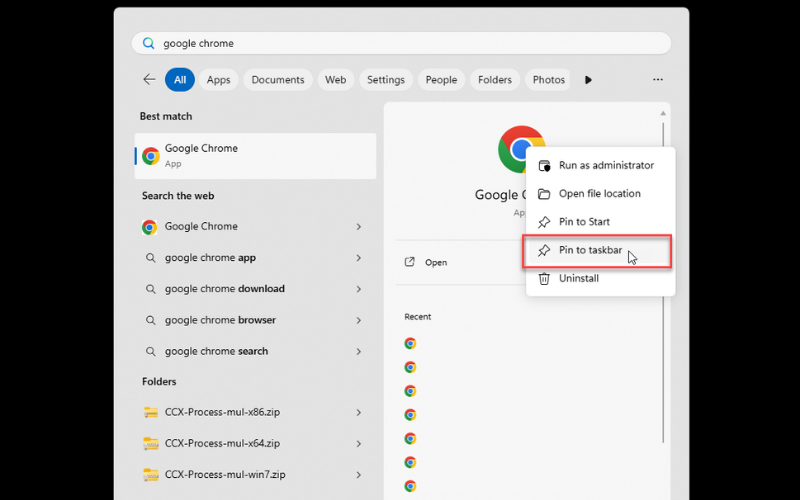The width and height of the screenshot is (800, 500).
Task: Click magnifier icon beside google chrome app
Action: (151, 258)
